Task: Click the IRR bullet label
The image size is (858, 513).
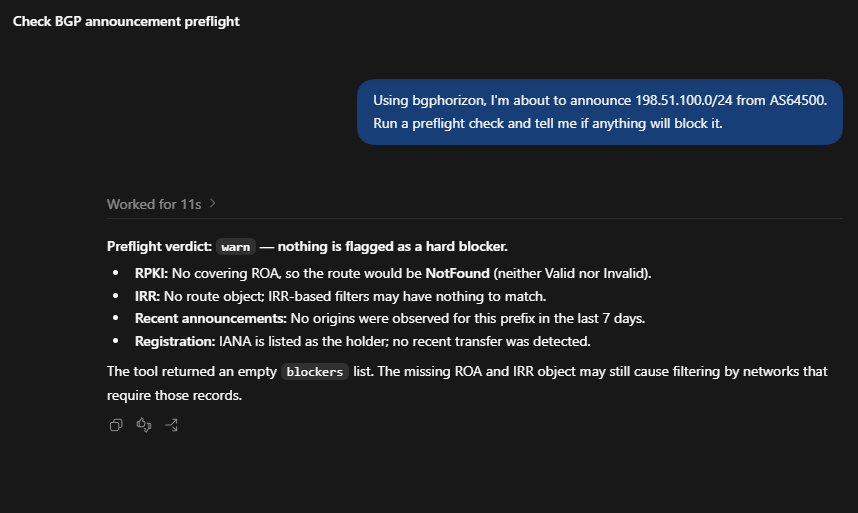Action: coord(148,296)
